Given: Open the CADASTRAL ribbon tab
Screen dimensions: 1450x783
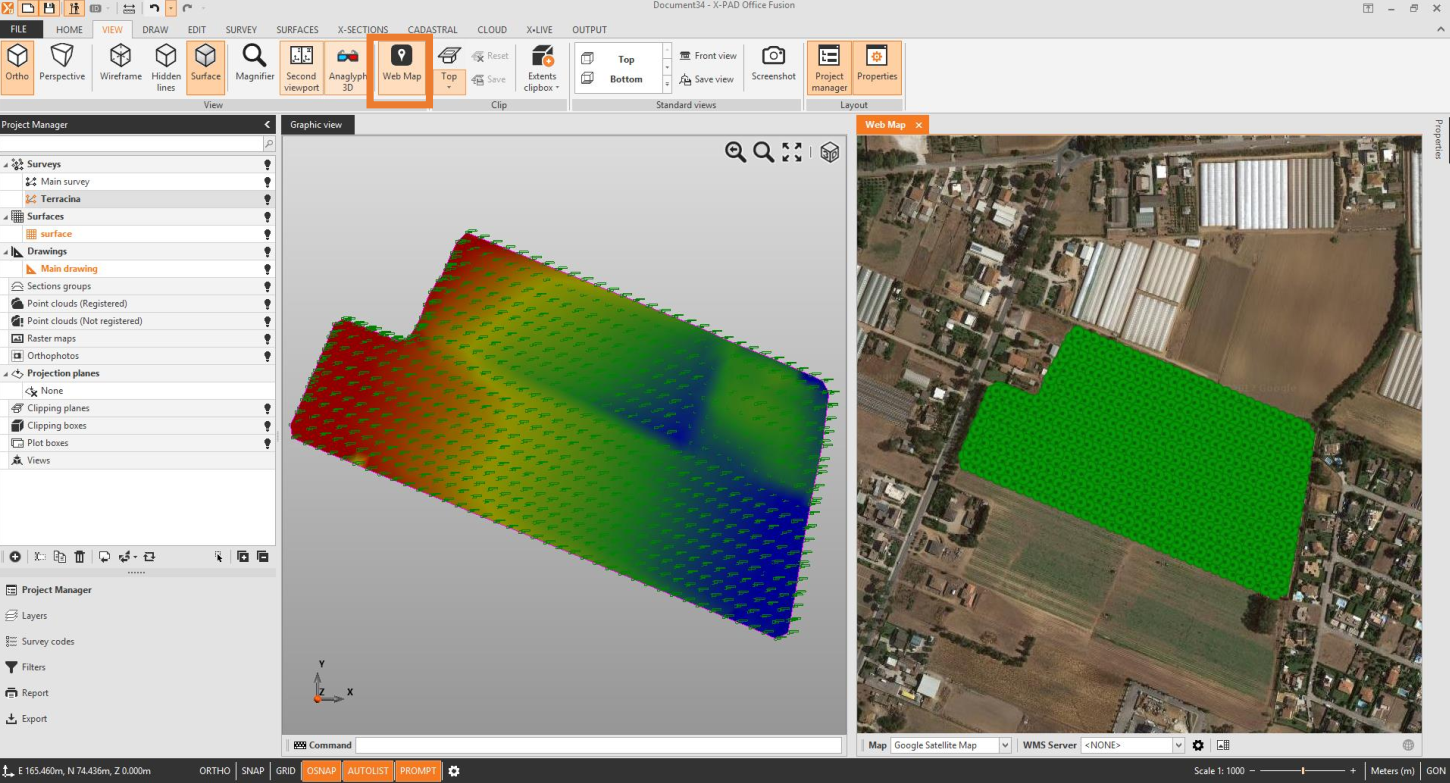Looking at the screenshot, I should coord(432,30).
